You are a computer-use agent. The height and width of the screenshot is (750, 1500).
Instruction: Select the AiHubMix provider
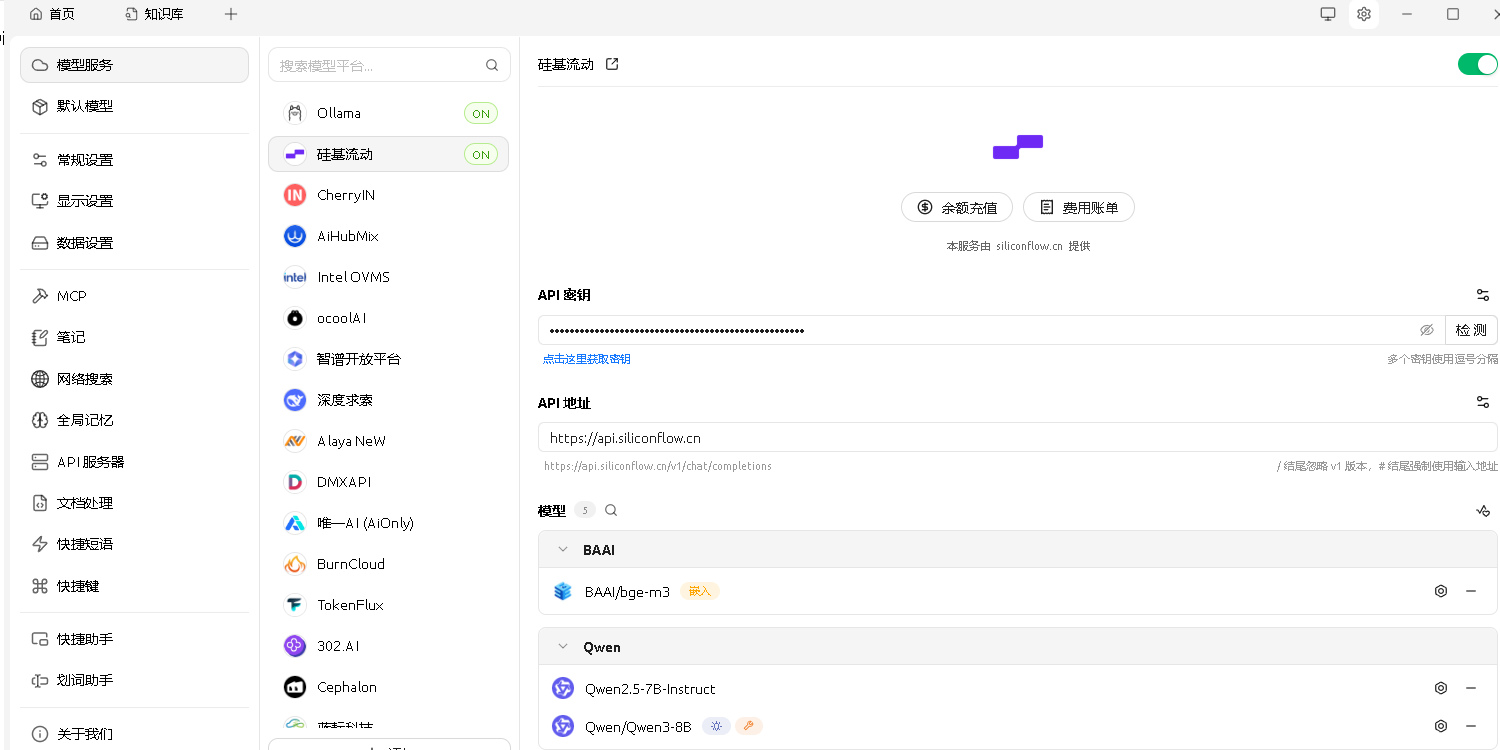(x=388, y=236)
